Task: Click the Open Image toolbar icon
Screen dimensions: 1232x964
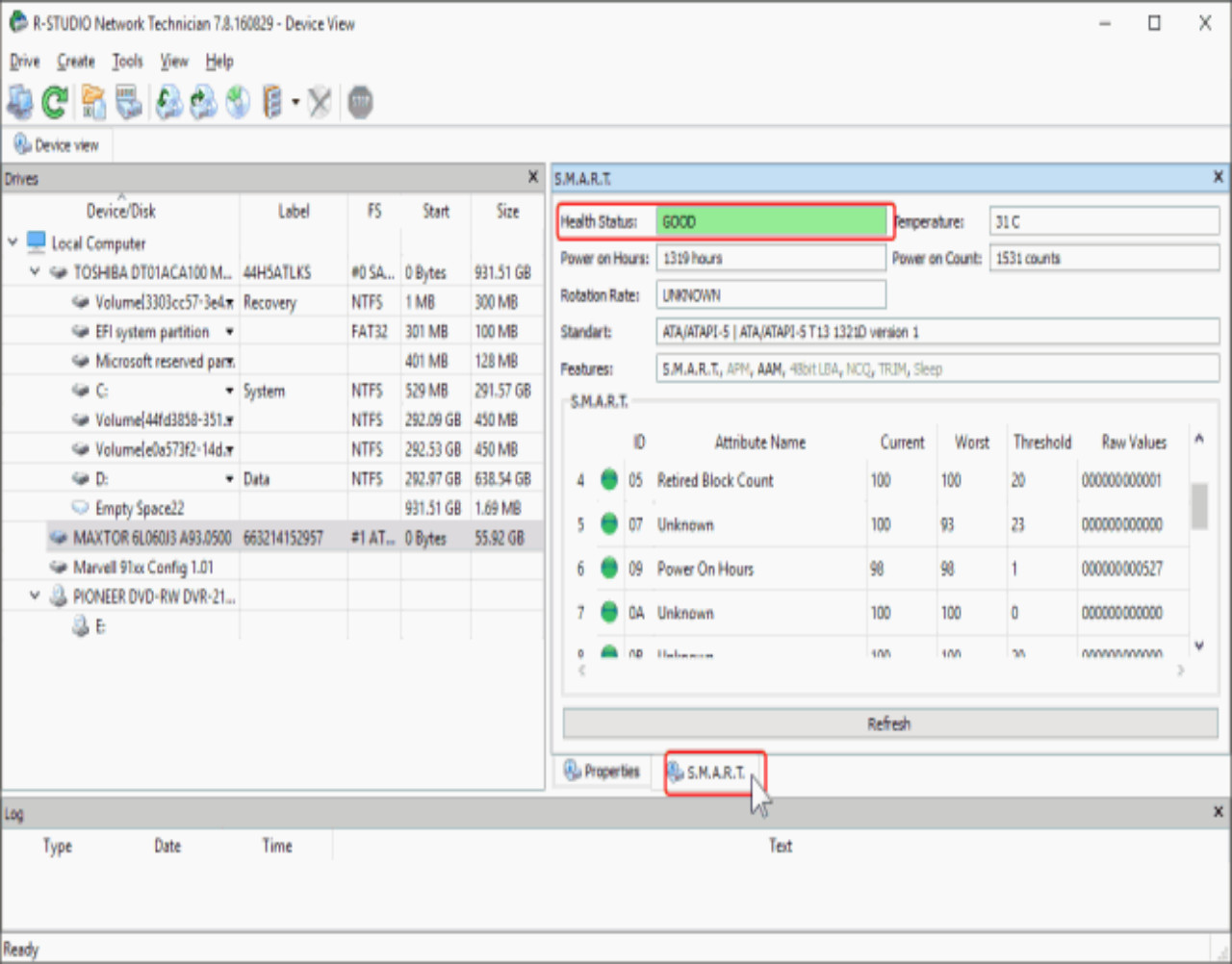Action: point(169,102)
